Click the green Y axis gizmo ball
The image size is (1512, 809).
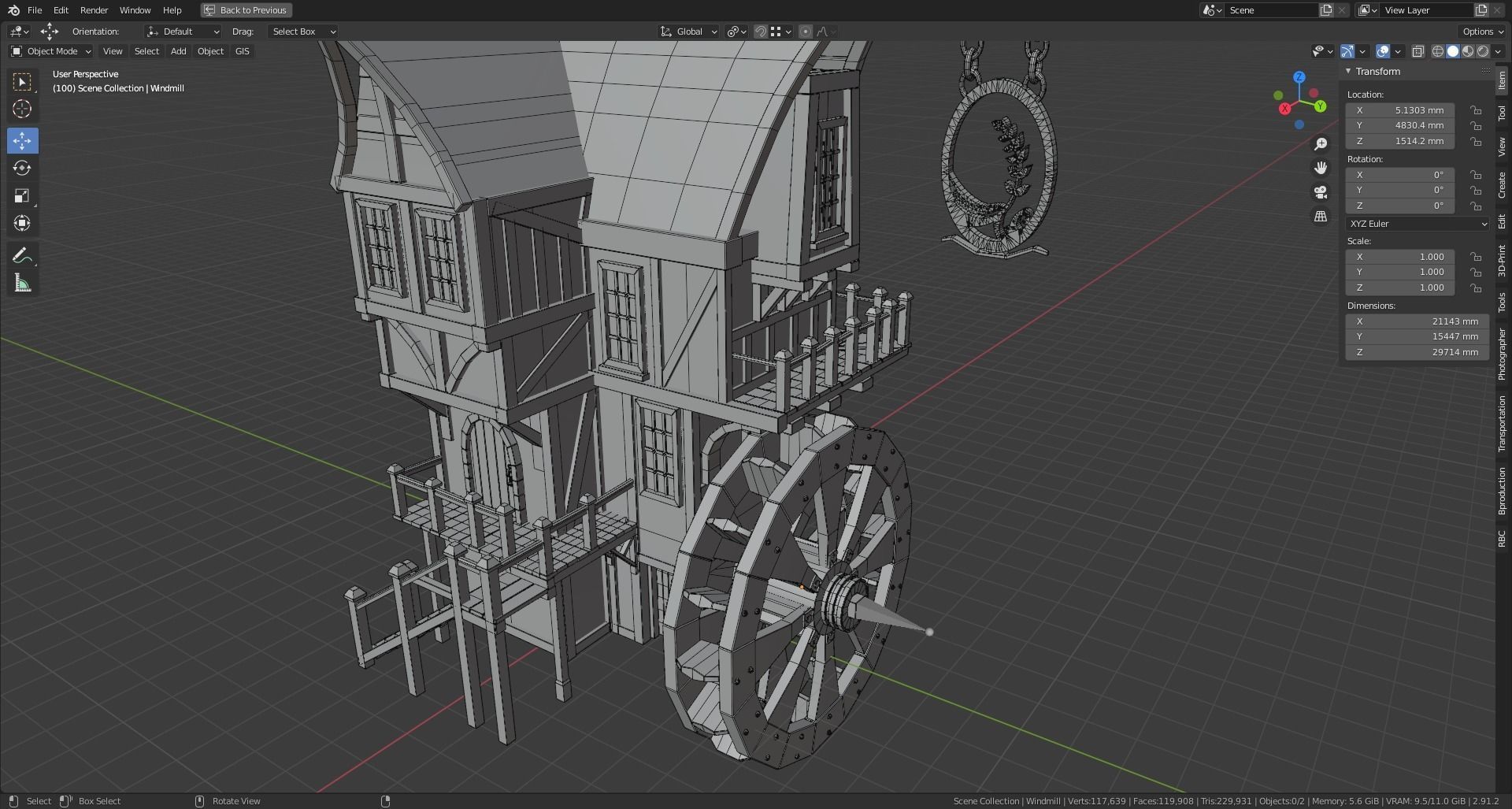(1321, 106)
